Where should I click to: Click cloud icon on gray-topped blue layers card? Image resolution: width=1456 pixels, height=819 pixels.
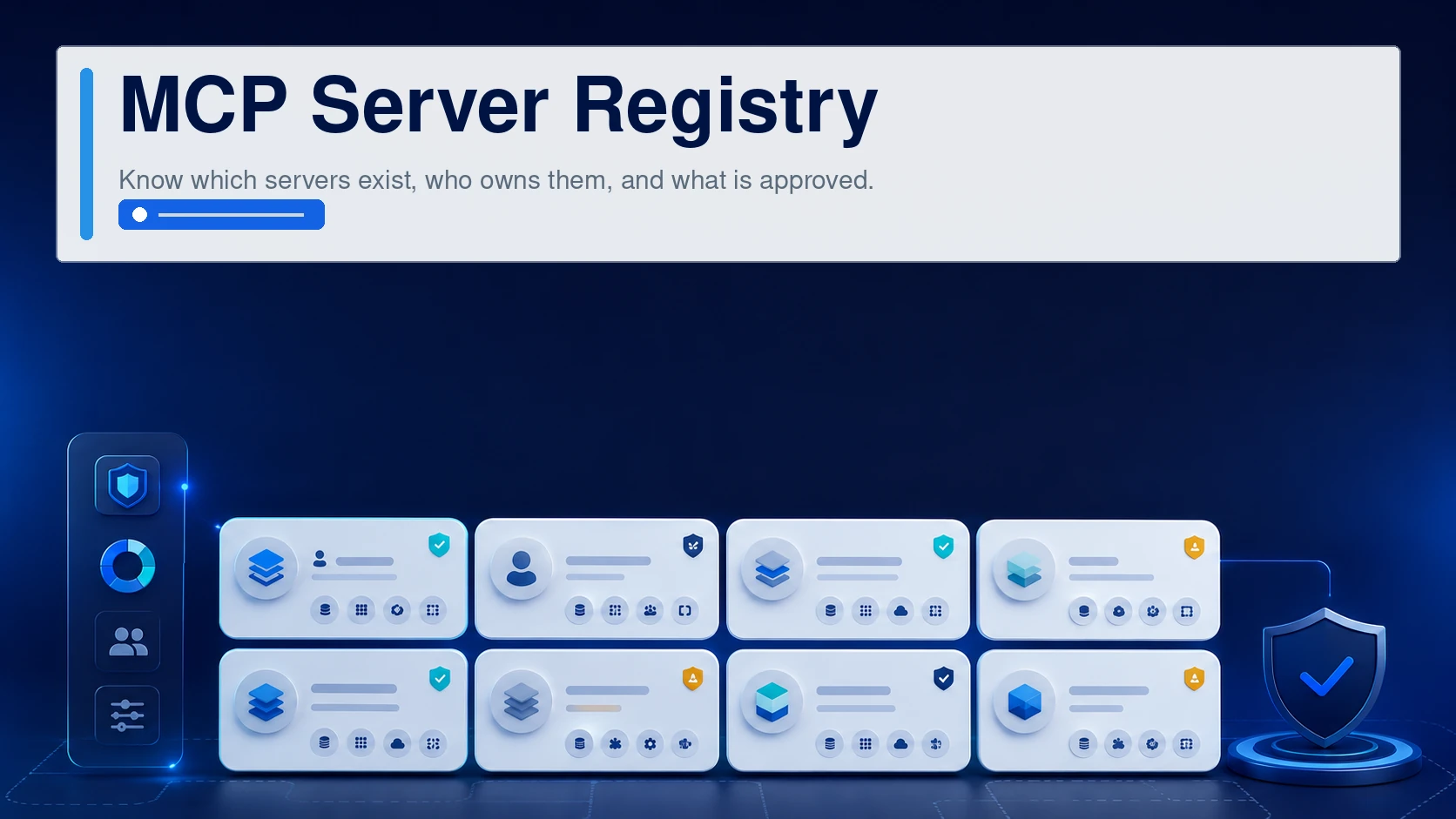coord(900,611)
